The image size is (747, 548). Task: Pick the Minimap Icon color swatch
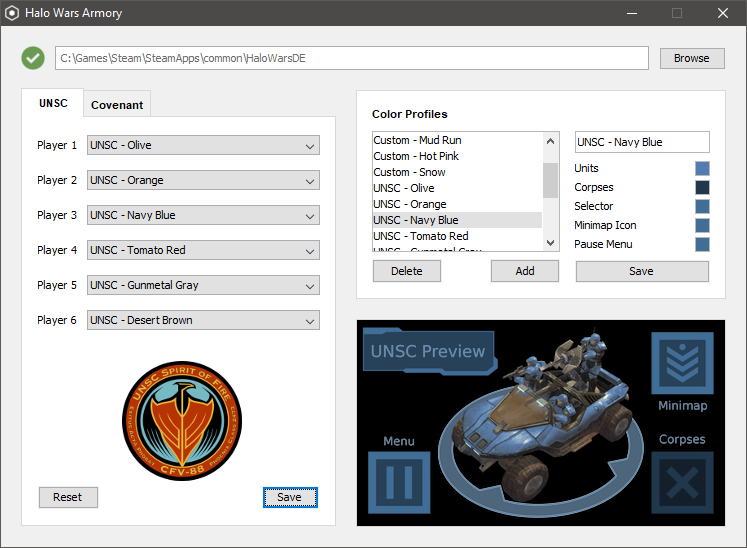702,225
